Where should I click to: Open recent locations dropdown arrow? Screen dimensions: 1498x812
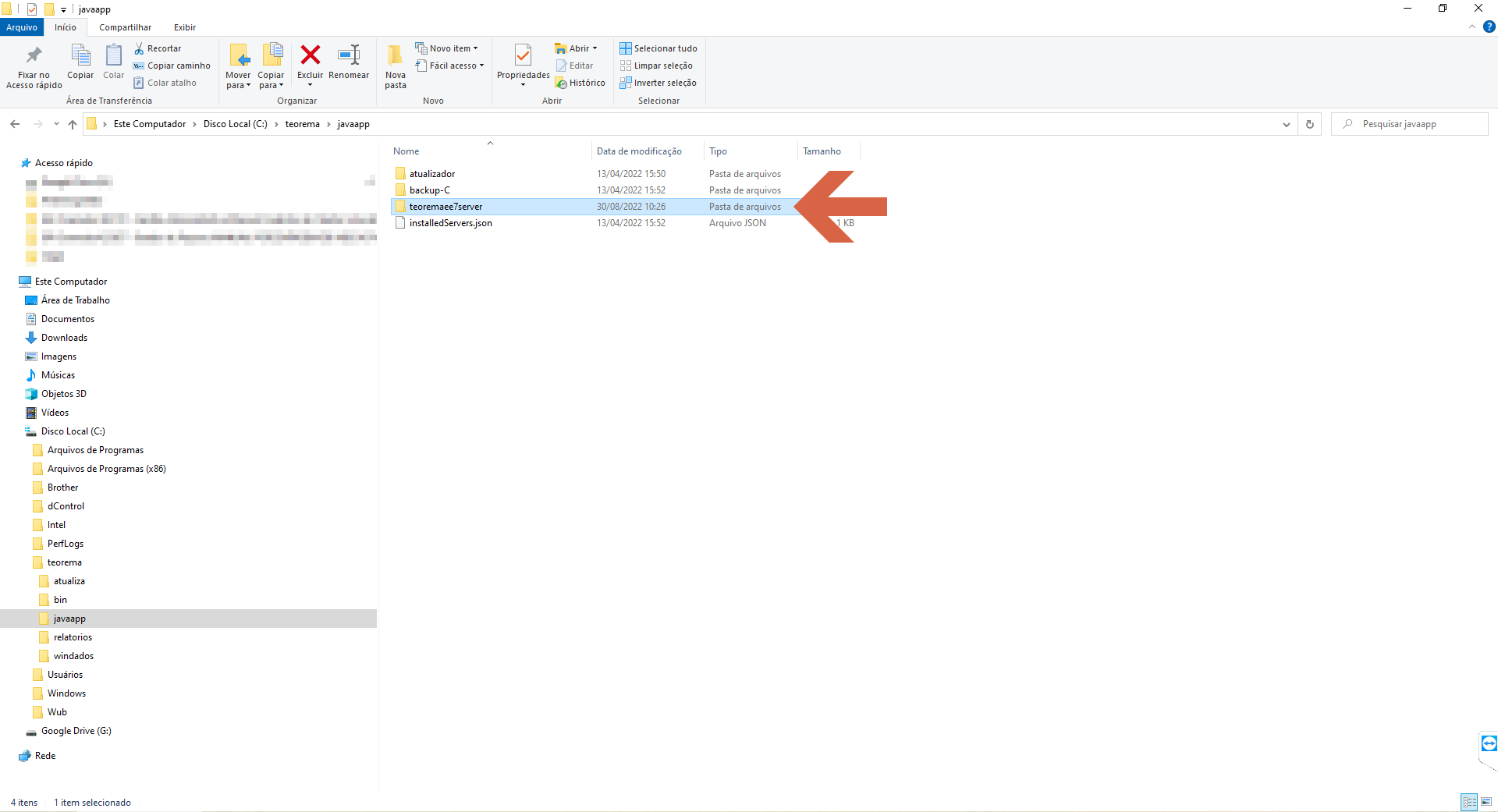tap(56, 124)
